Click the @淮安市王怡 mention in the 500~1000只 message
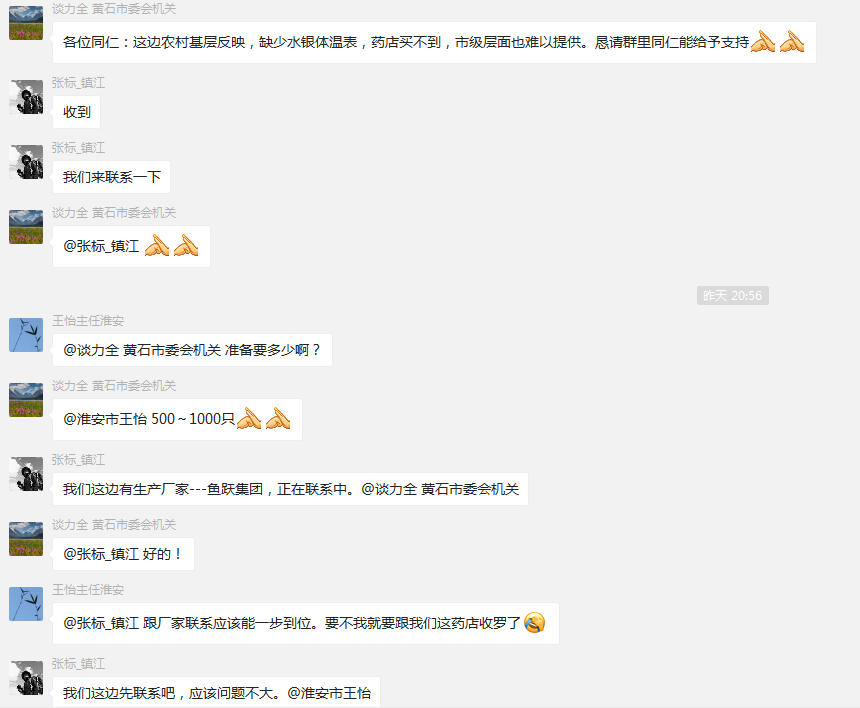 pyautogui.click(x=105, y=419)
